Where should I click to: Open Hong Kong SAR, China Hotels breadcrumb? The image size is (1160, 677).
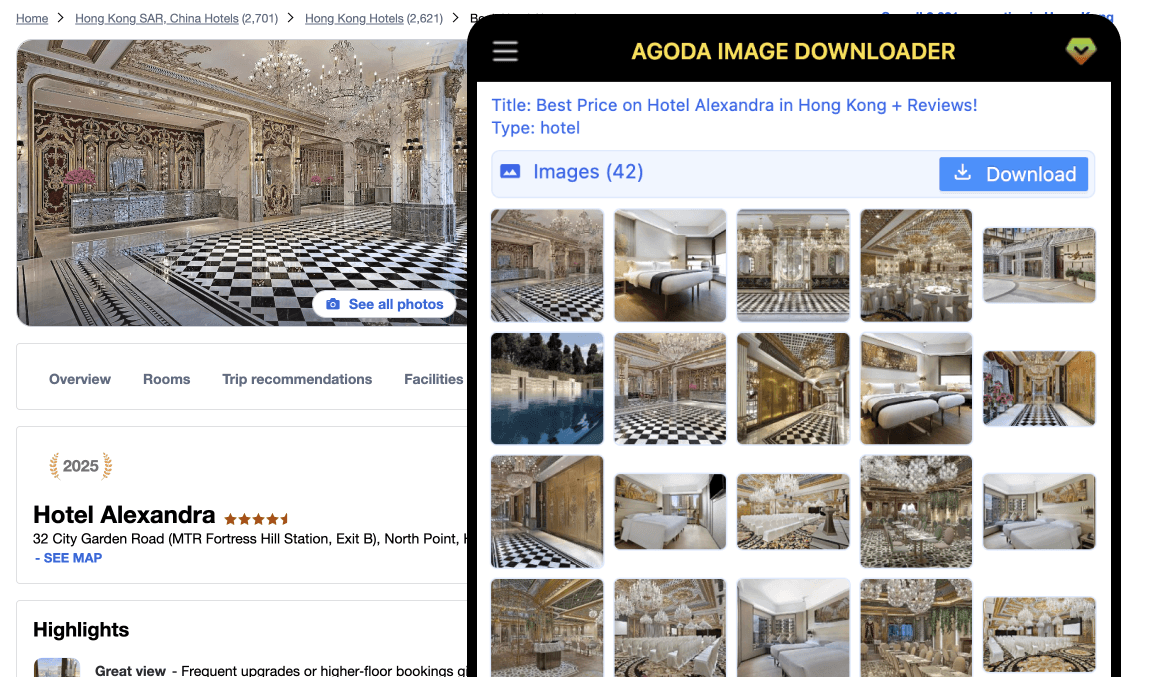[x=157, y=18]
